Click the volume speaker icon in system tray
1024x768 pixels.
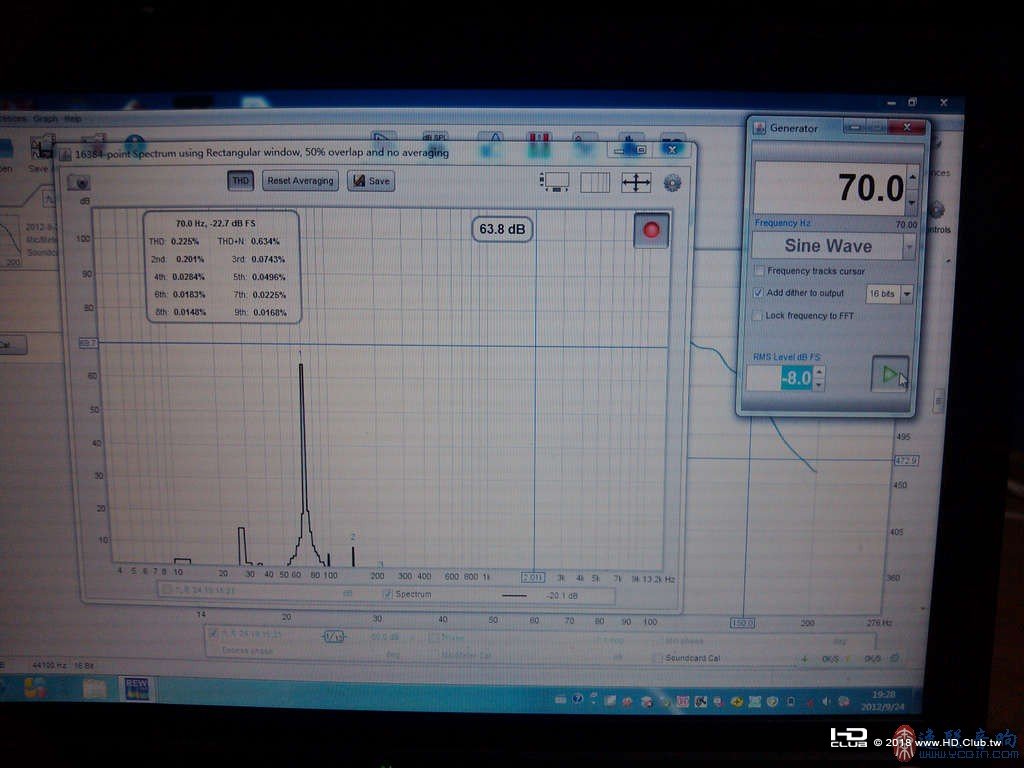click(x=825, y=701)
